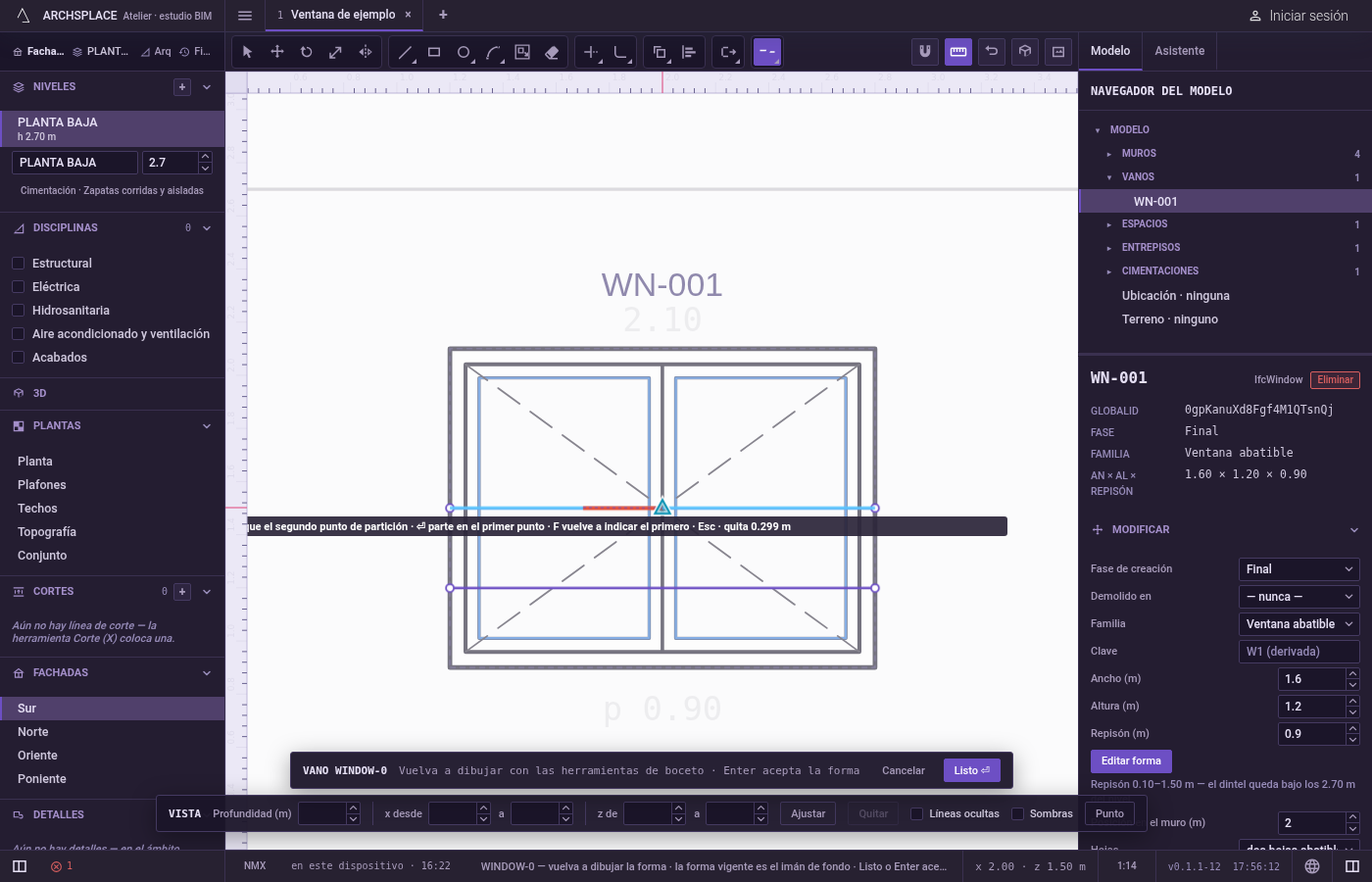
Task: Open the Demolido en dropdown
Action: point(1299,597)
